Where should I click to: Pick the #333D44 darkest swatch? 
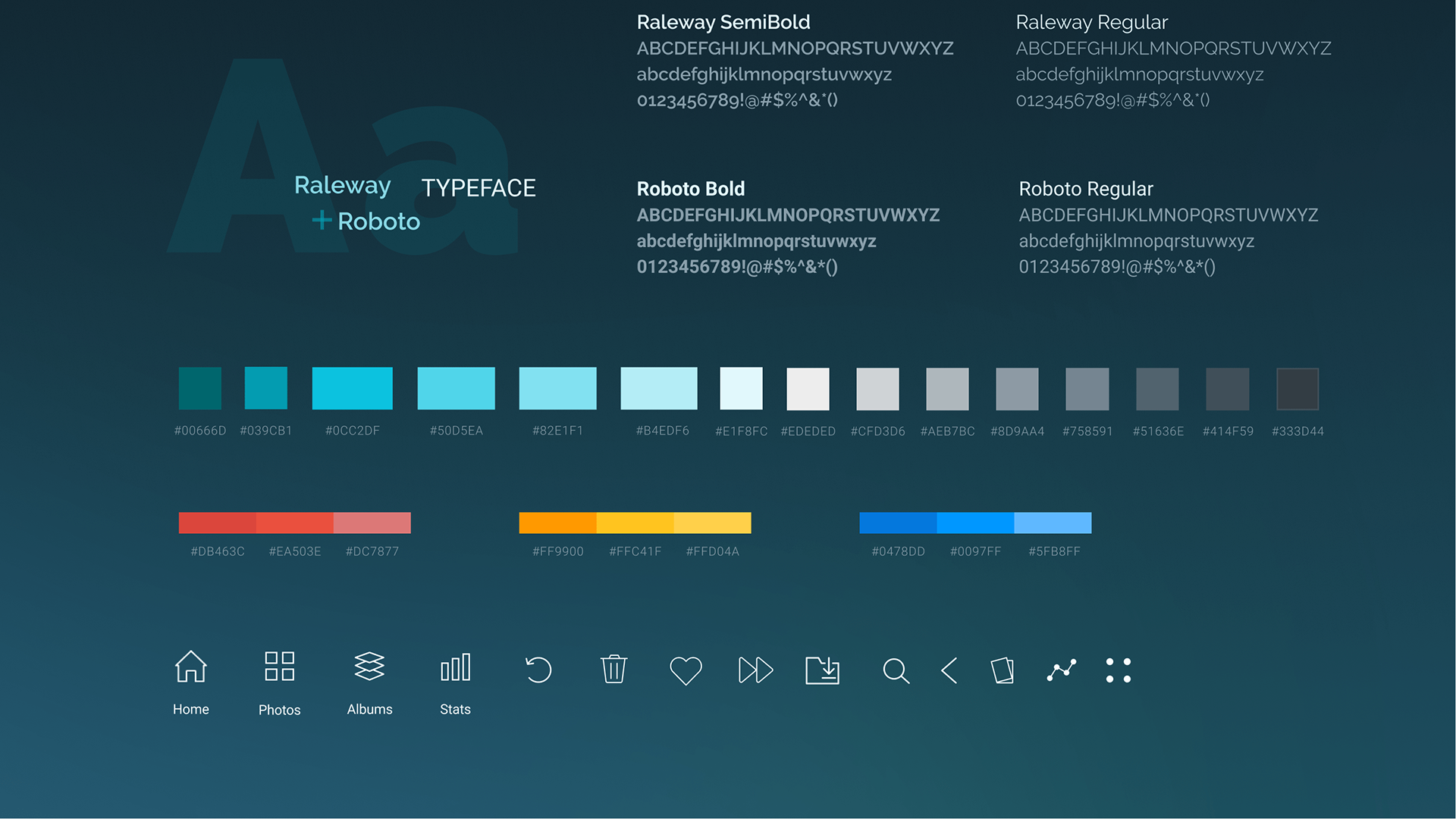click(1298, 389)
